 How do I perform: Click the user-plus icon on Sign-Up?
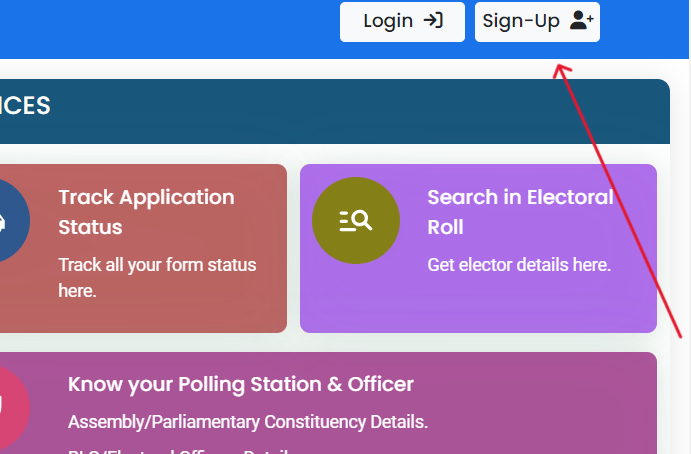tap(581, 21)
